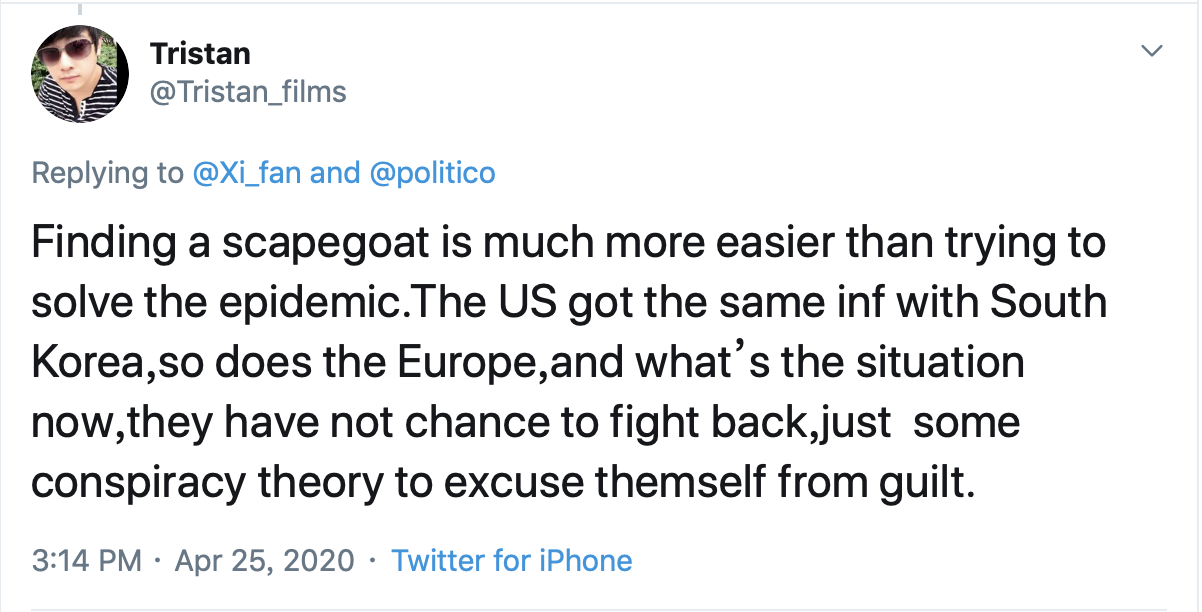Visit the @politico mention link

tap(432, 173)
